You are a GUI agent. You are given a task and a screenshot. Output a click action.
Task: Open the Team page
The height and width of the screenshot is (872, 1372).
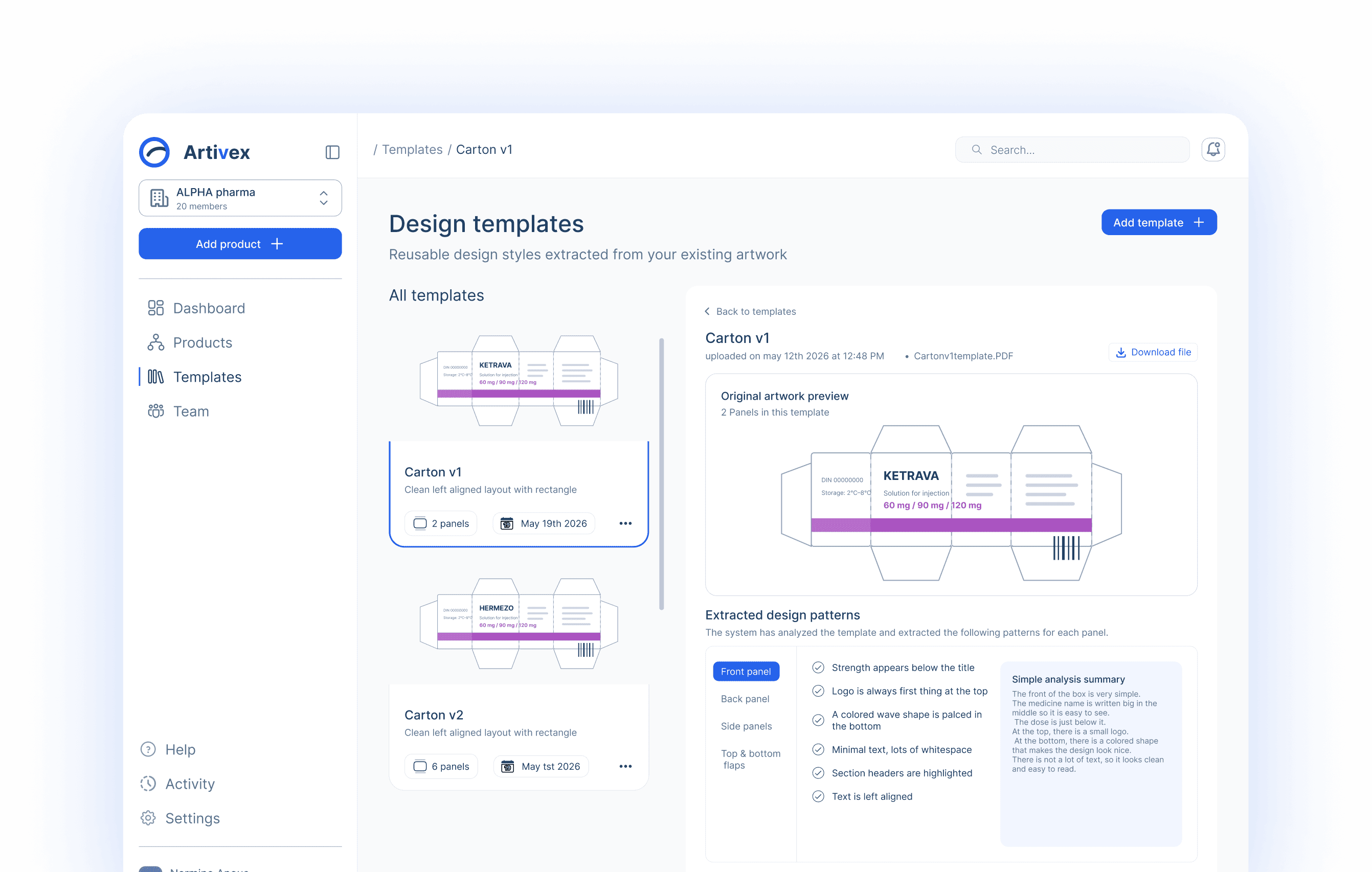pyautogui.click(x=178, y=411)
